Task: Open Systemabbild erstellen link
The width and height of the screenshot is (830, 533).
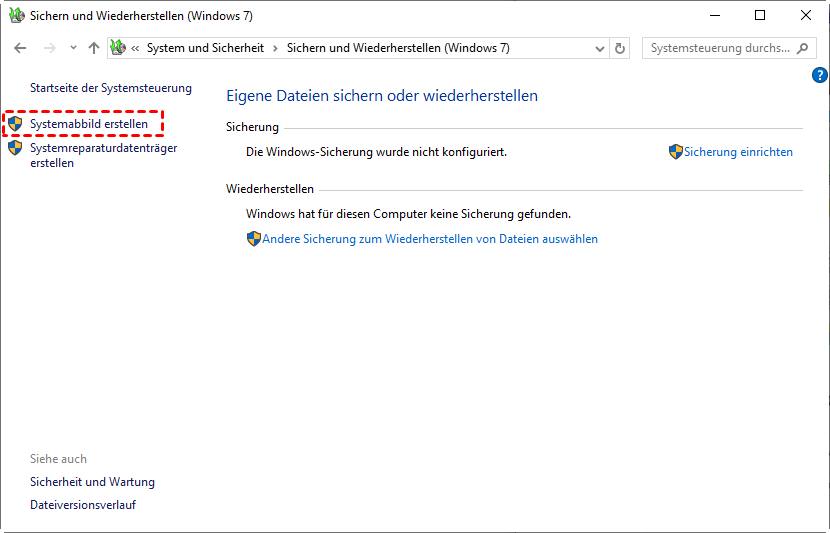Action: pos(89,124)
